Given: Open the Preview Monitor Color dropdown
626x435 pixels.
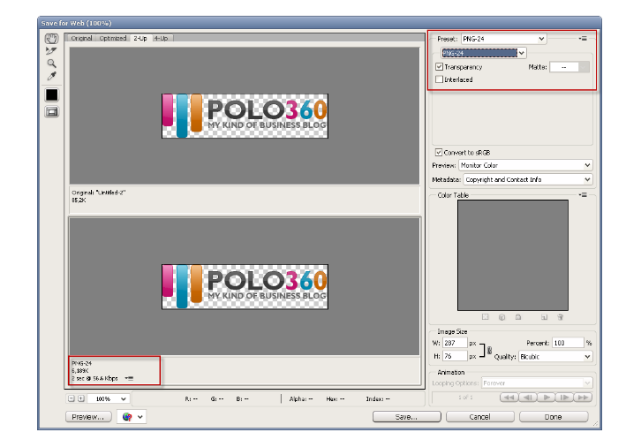Looking at the screenshot, I should [525, 165].
